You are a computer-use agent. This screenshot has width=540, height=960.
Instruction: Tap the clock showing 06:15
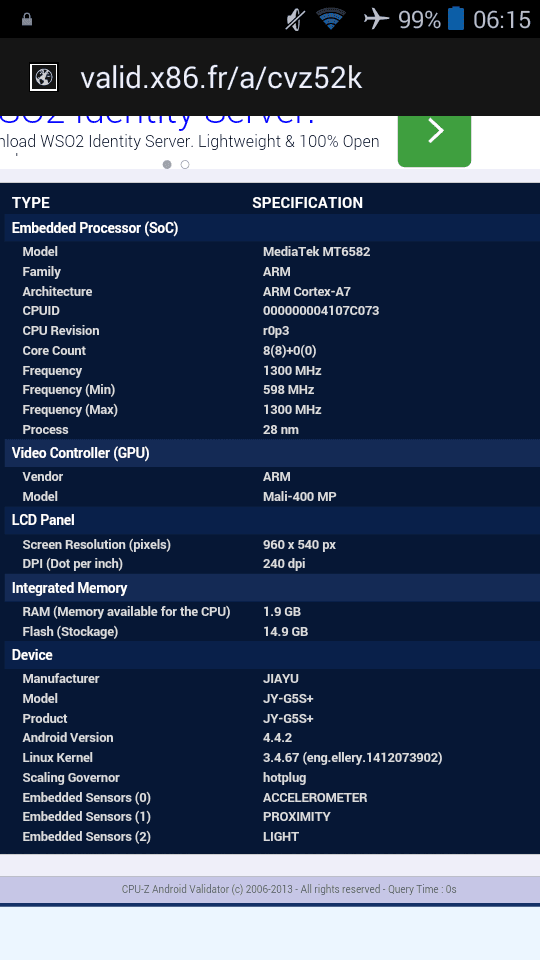[x=501, y=20]
